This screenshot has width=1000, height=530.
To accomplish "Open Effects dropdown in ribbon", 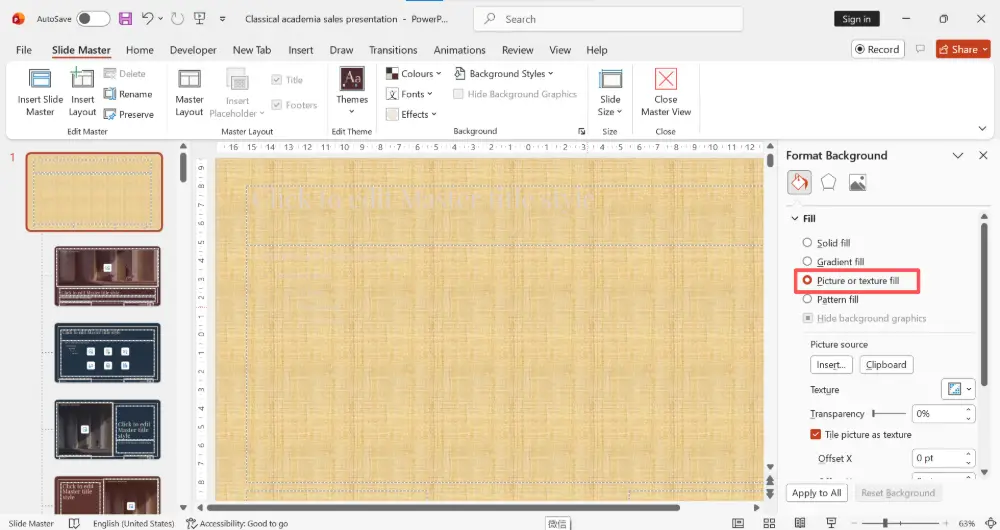I will coord(411,114).
